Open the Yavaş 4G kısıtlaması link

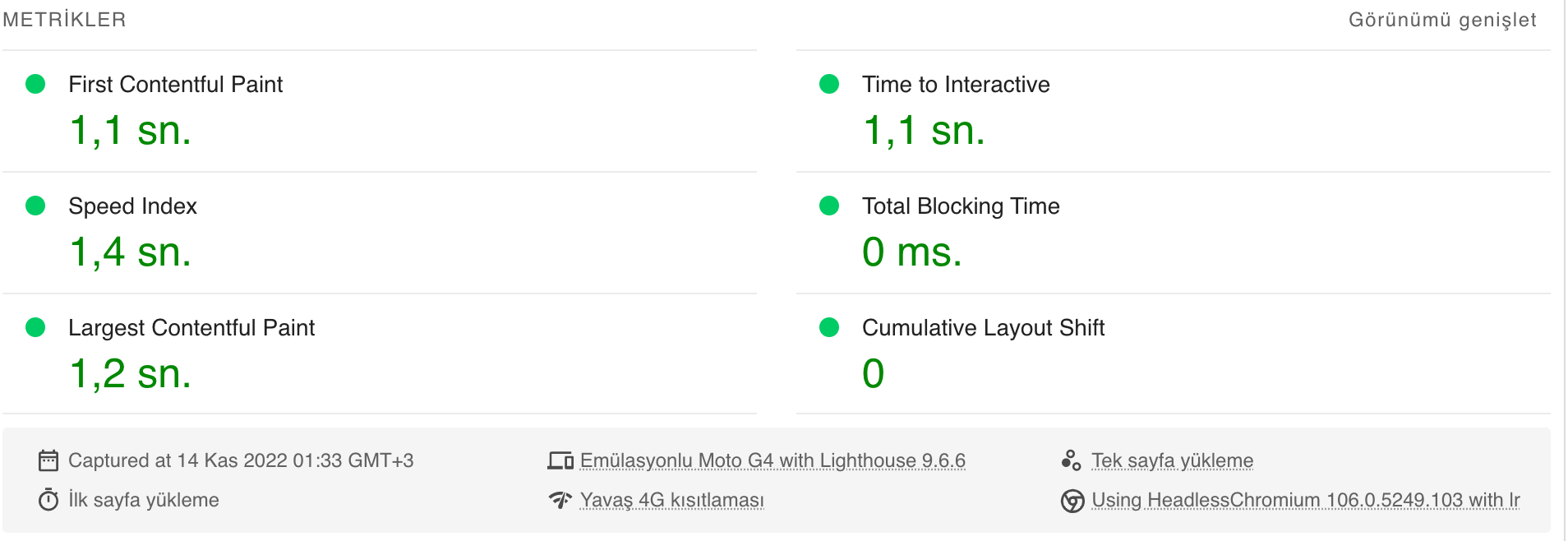point(672,500)
